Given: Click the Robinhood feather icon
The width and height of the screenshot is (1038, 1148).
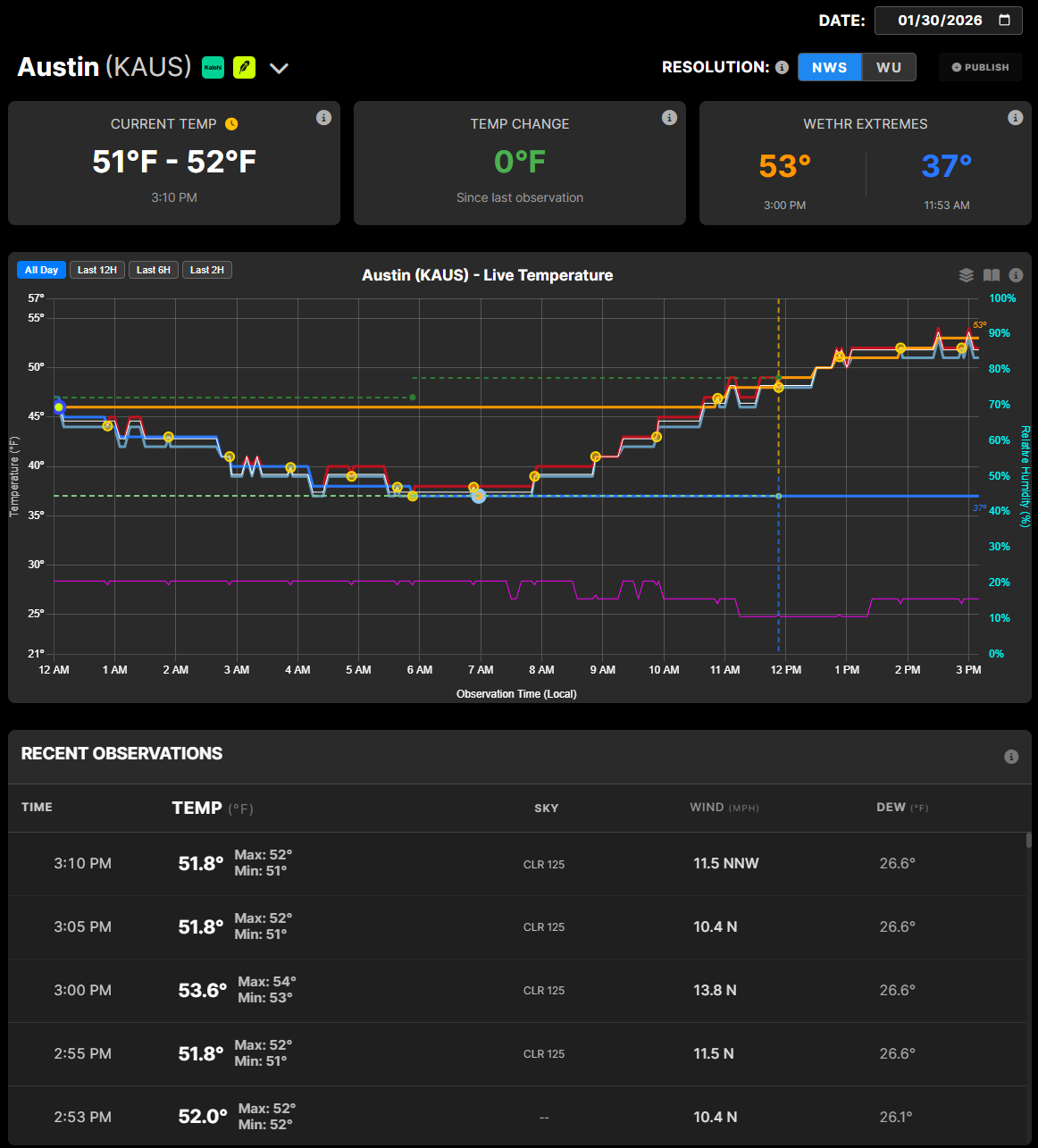Looking at the screenshot, I should [x=244, y=67].
